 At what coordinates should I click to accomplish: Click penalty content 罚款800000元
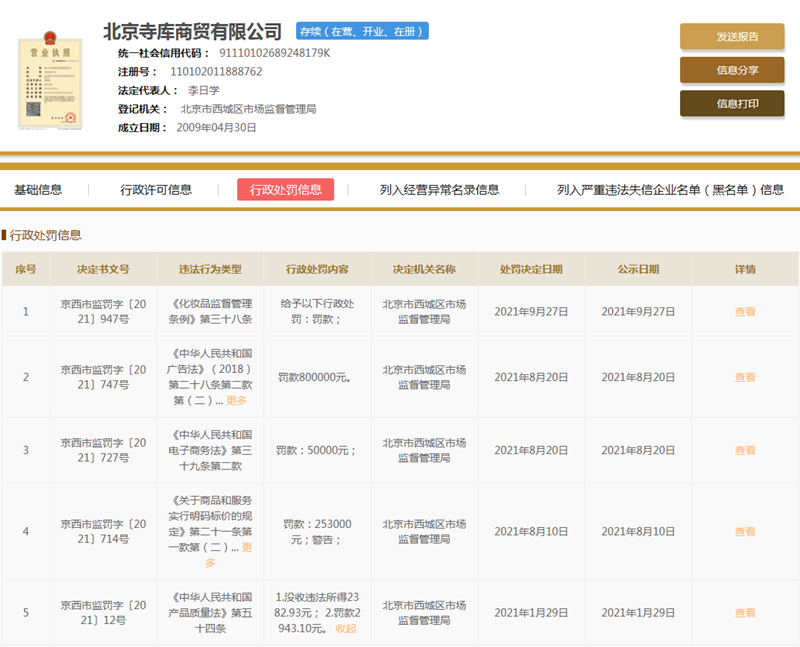314,378
